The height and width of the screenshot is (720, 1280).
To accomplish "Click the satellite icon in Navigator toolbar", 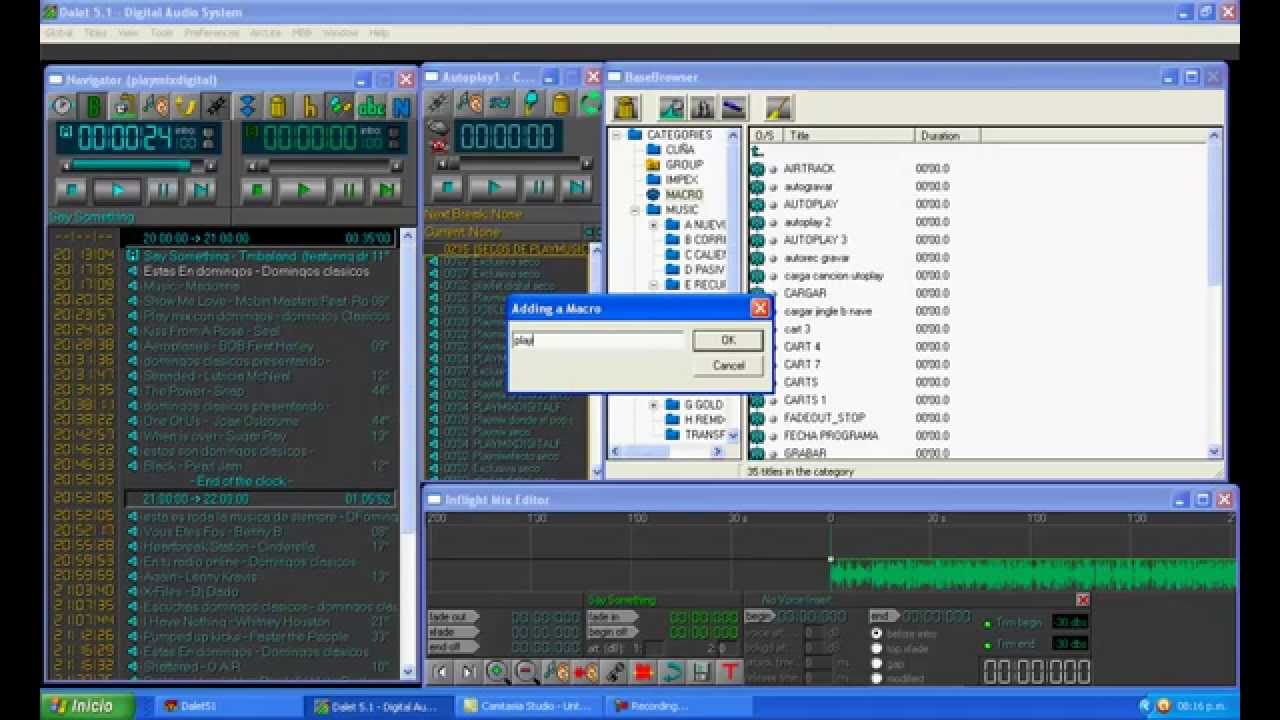I will [216, 105].
